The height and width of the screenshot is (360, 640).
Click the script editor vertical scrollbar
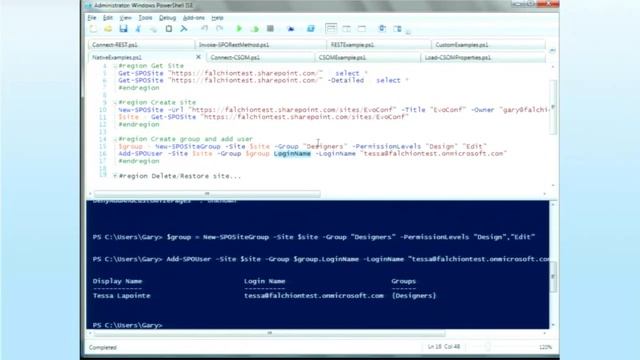coord(553,107)
